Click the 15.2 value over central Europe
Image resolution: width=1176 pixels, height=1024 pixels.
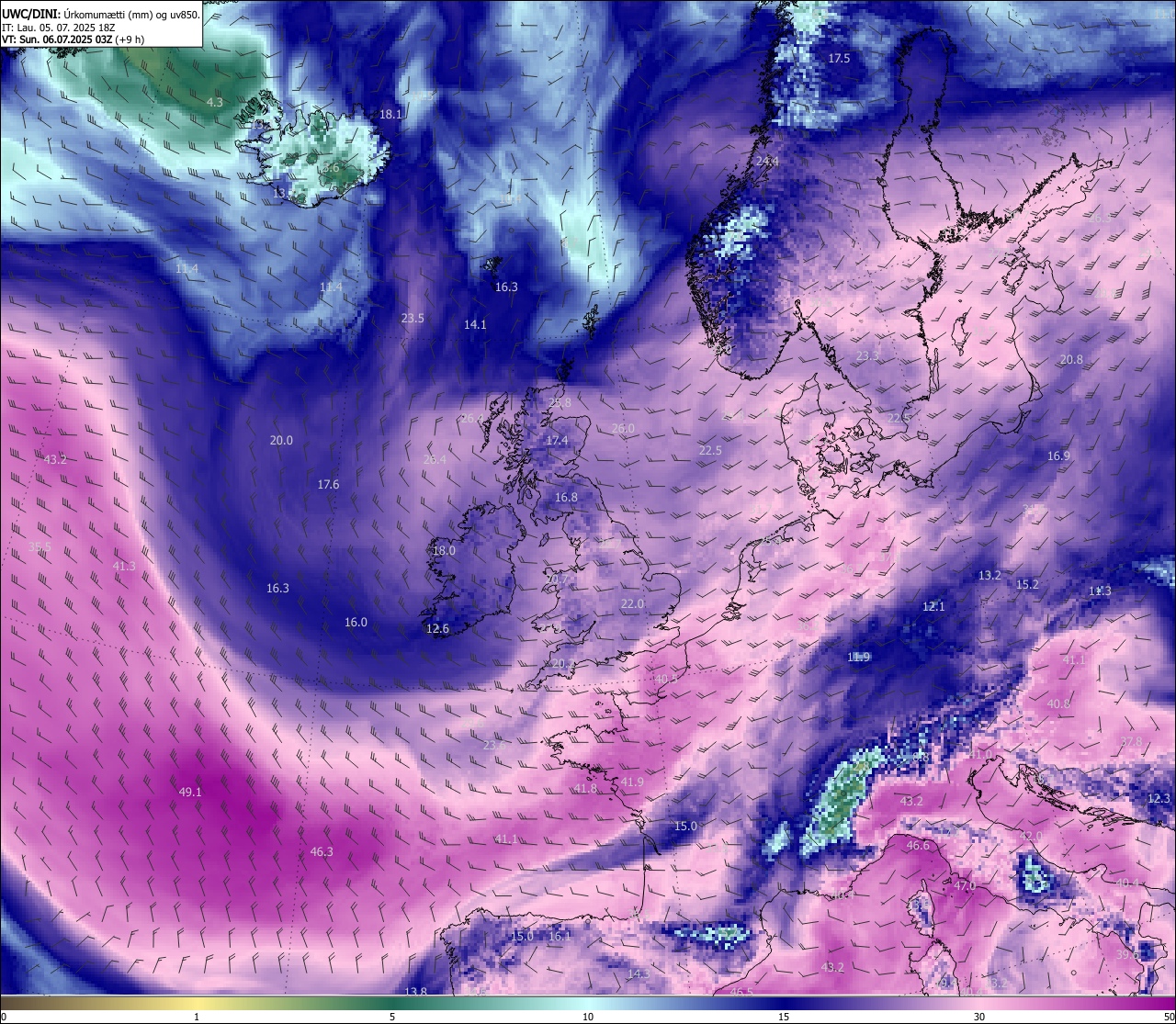pyautogui.click(x=1027, y=584)
